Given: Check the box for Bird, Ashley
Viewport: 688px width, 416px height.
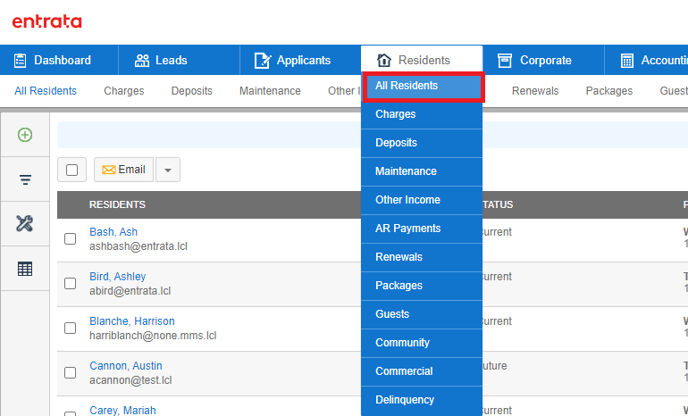Looking at the screenshot, I should click(70, 283).
